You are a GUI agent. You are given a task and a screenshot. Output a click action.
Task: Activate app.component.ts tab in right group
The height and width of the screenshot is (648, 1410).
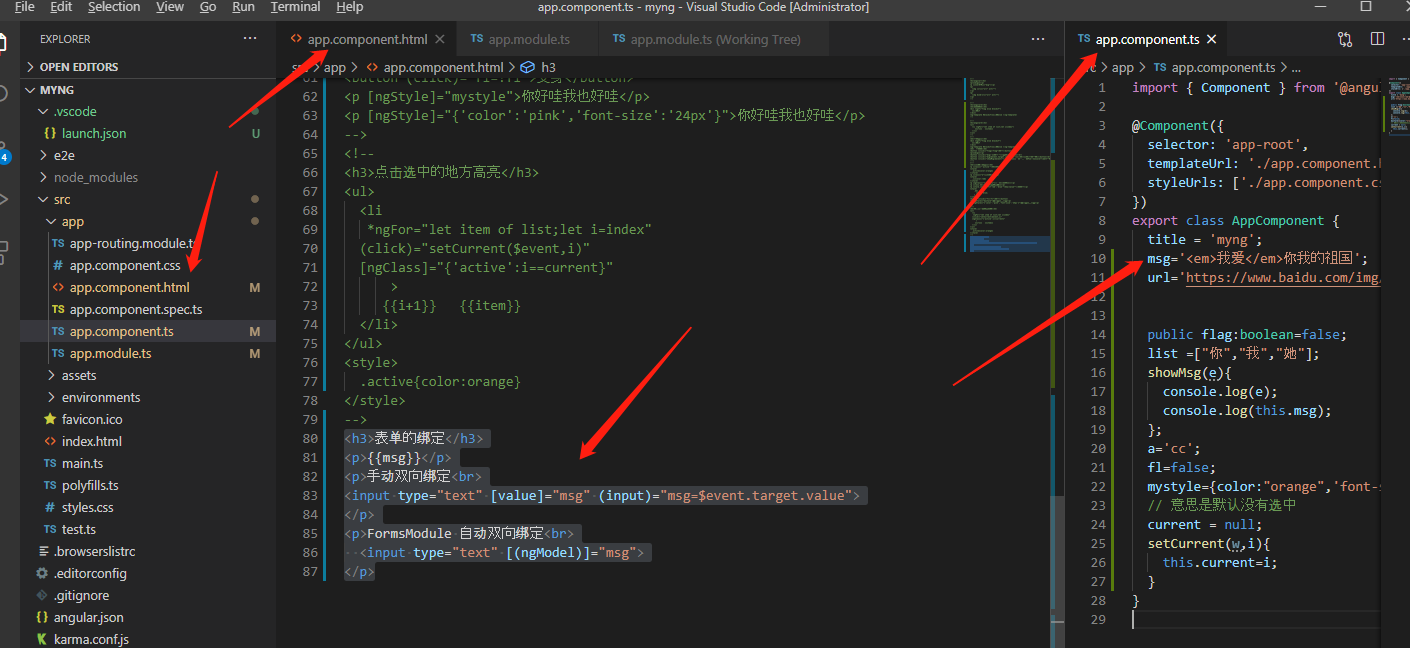(1146, 39)
